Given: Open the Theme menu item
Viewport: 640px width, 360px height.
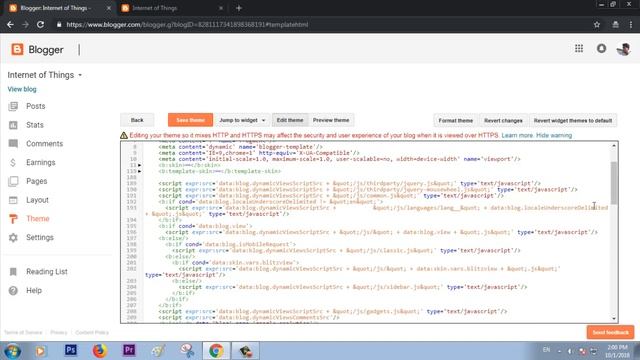Looking at the screenshot, I should (38, 219).
